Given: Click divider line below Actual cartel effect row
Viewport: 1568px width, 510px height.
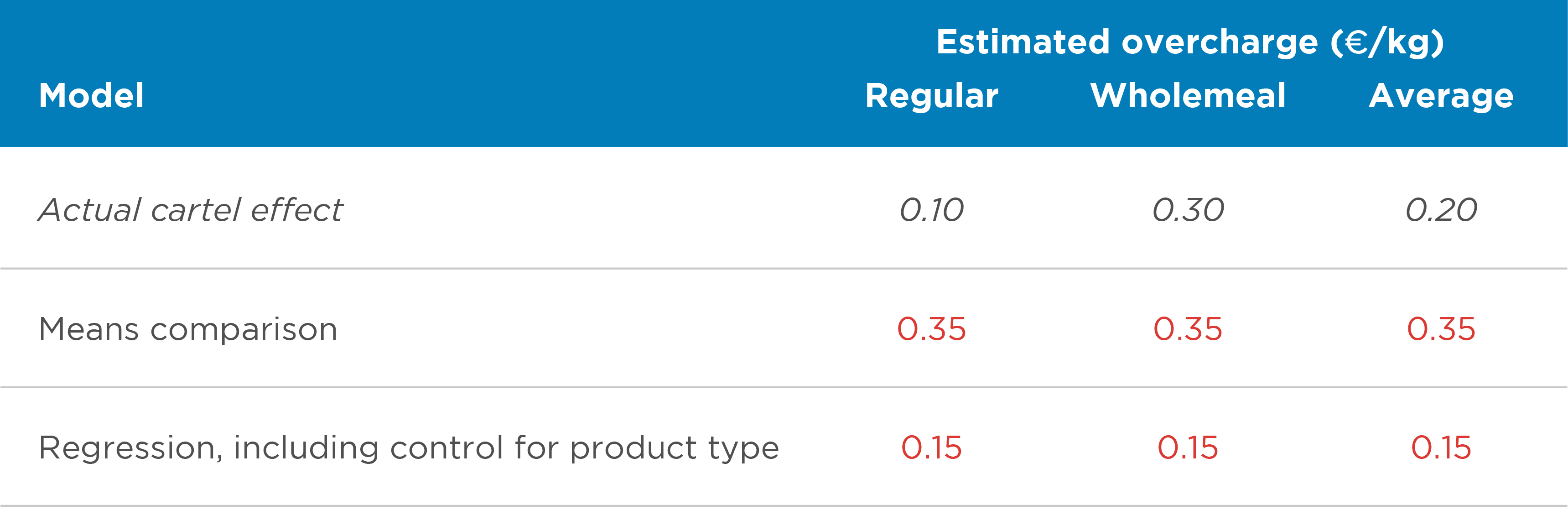Looking at the screenshot, I should 784,268.
